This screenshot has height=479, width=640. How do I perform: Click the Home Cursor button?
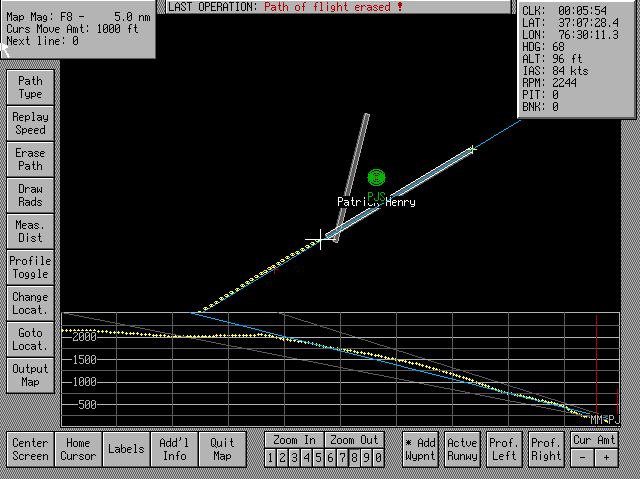point(78,449)
